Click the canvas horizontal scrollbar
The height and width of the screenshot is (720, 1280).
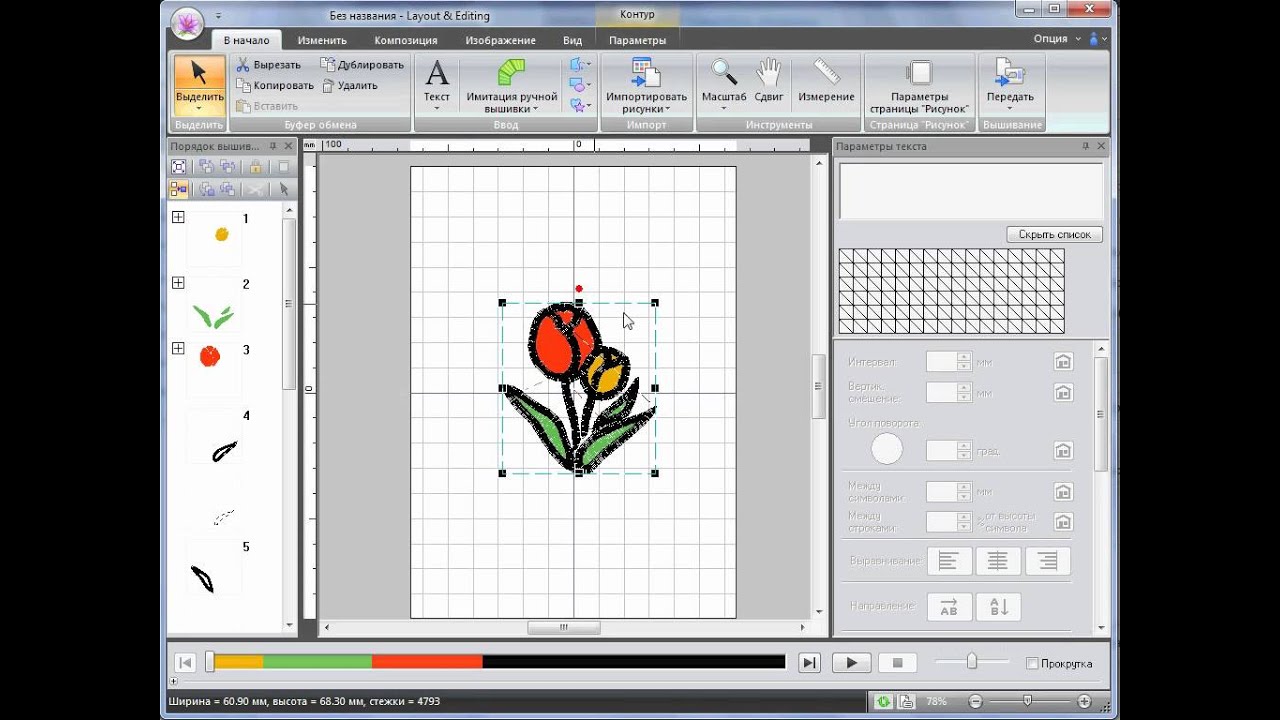coord(563,628)
